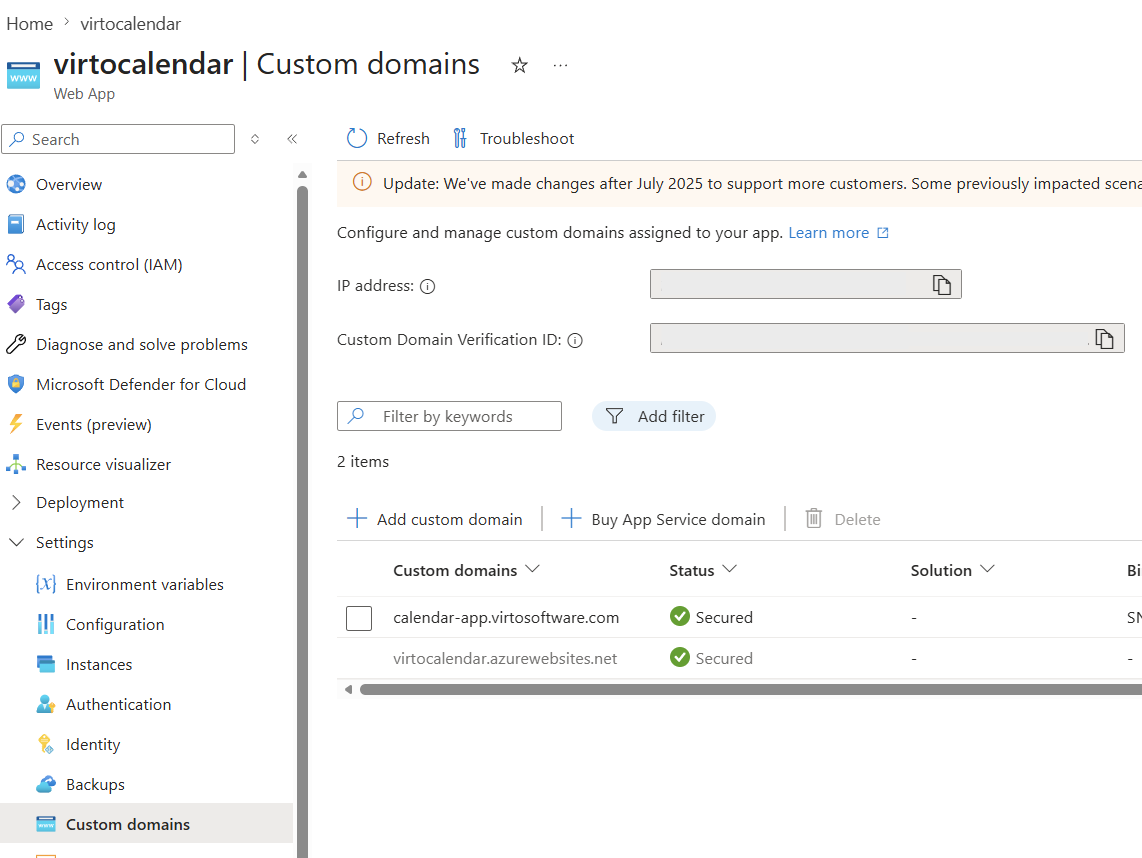Click Secured status of virtocalendar.azurewebsites.net row
Viewport: 1142px width, 858px height.
(712, 658)
